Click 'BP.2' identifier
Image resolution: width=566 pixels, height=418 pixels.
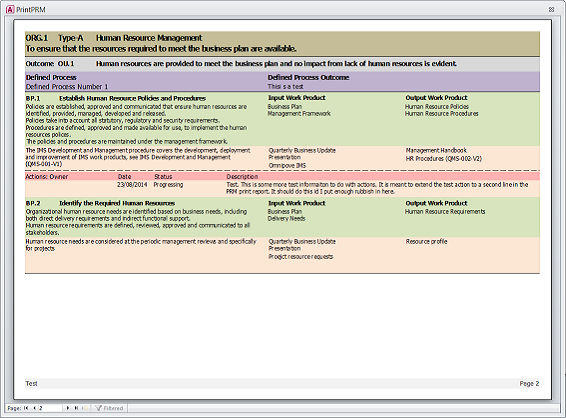pyautogui.click(x=33, y=203)
